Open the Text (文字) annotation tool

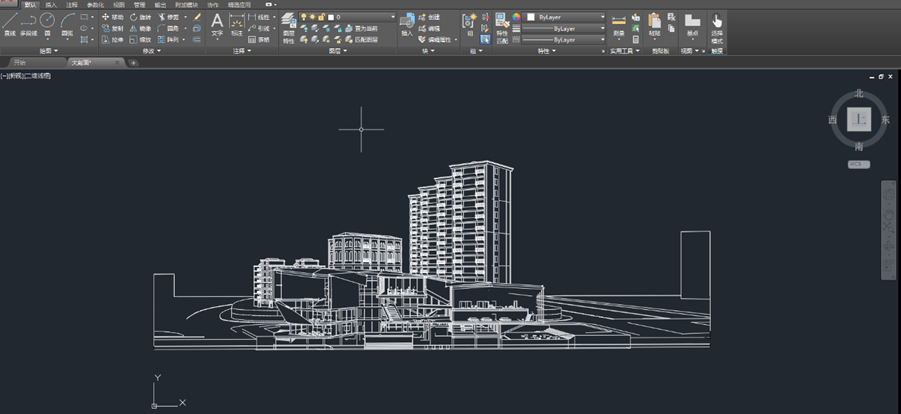point(217,25)
